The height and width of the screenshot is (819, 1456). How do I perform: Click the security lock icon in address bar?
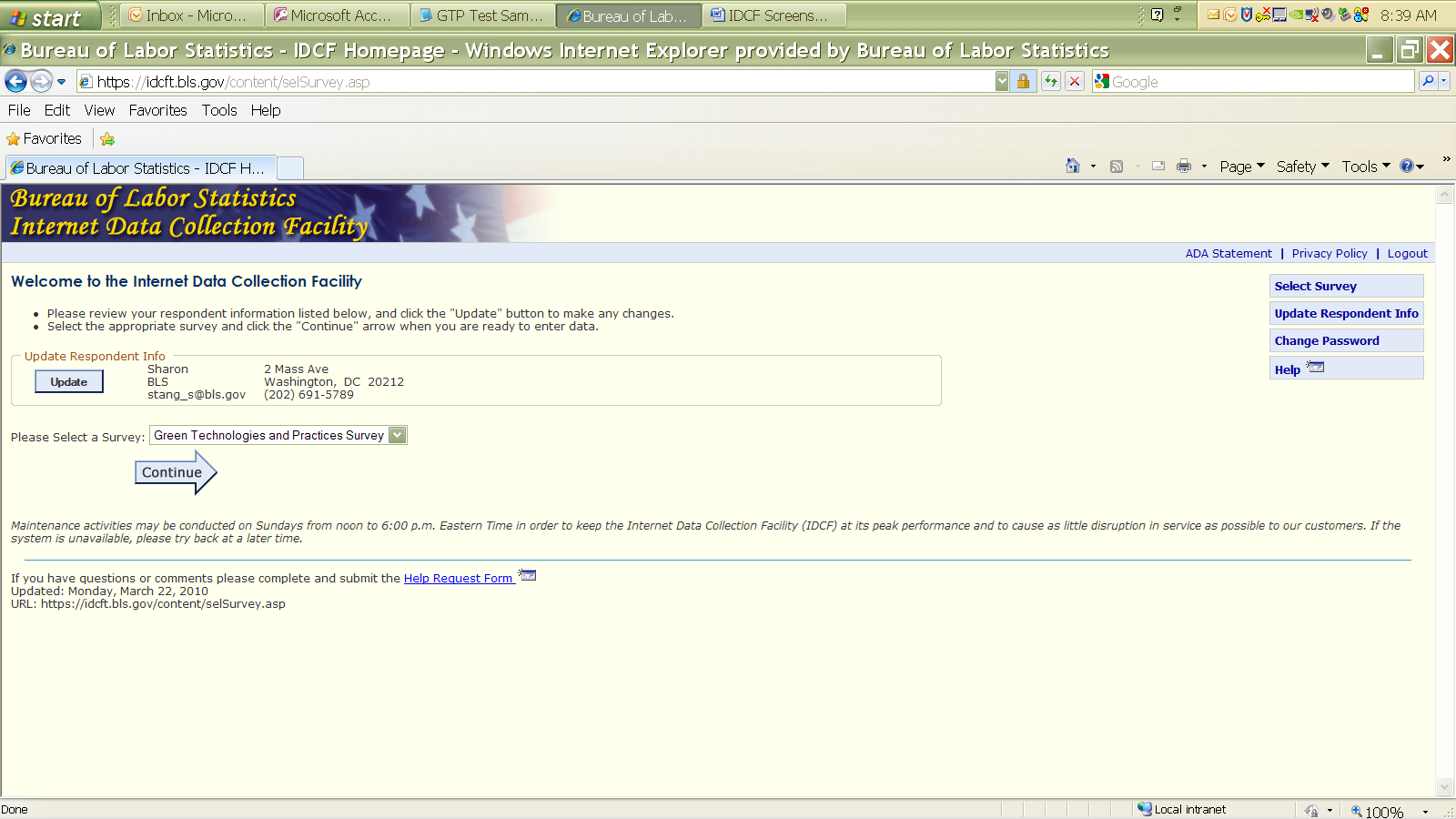coord(1023,82)
